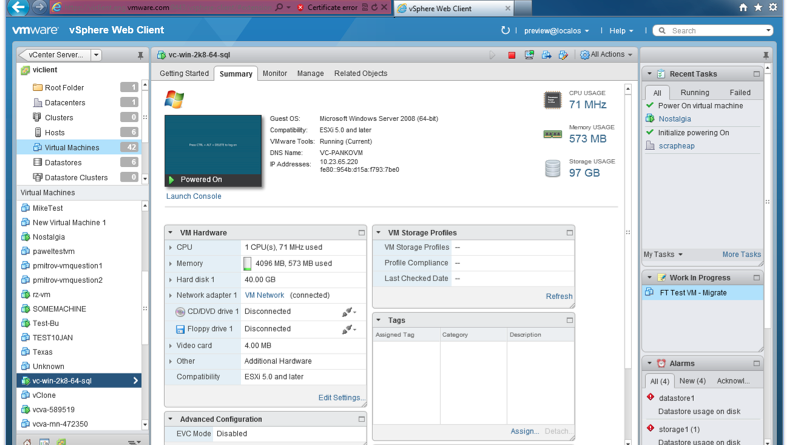The width and height of the screenshot is (787, 445).
Task: Expand the Hard disk 1 row
Action: tap(171, 279)
